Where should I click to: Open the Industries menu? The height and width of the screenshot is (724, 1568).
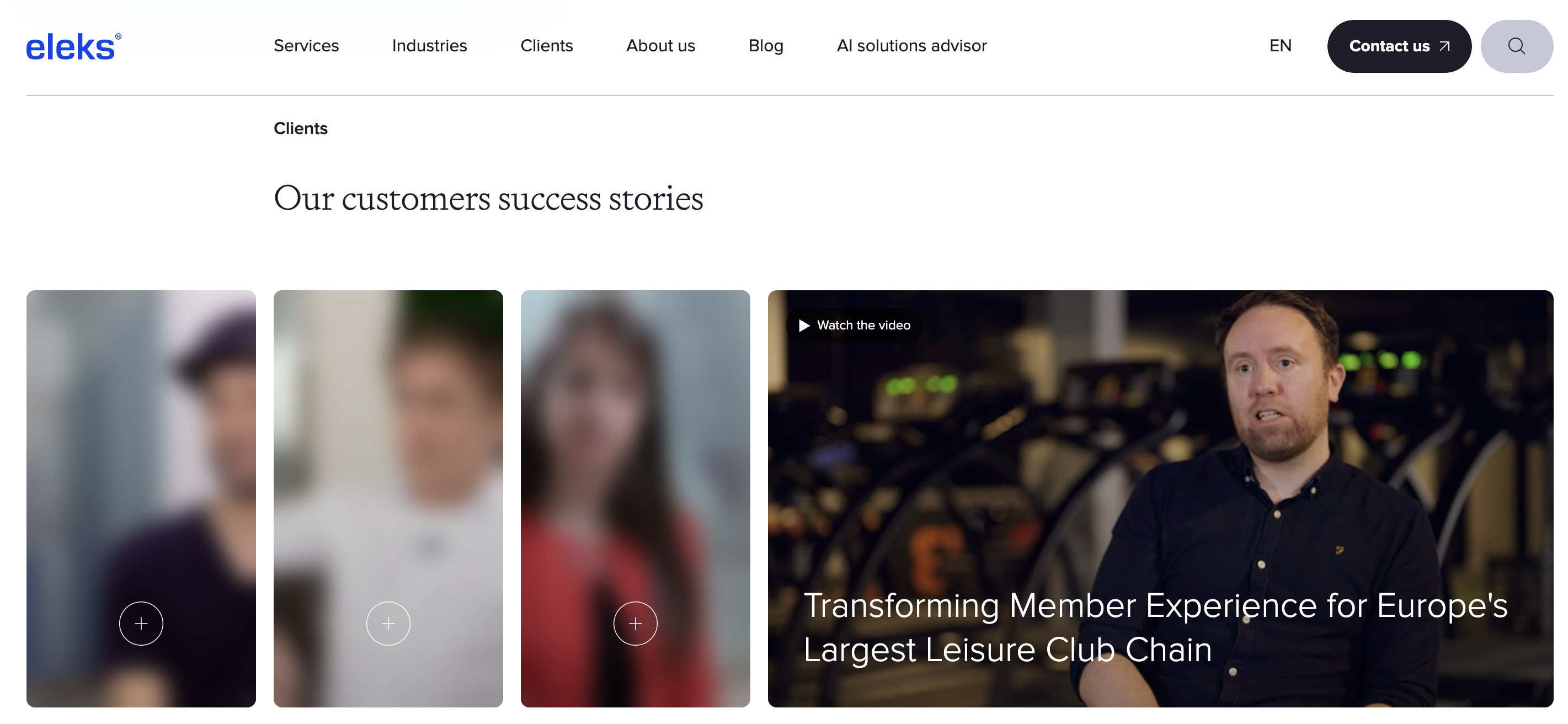coord(429,46)
